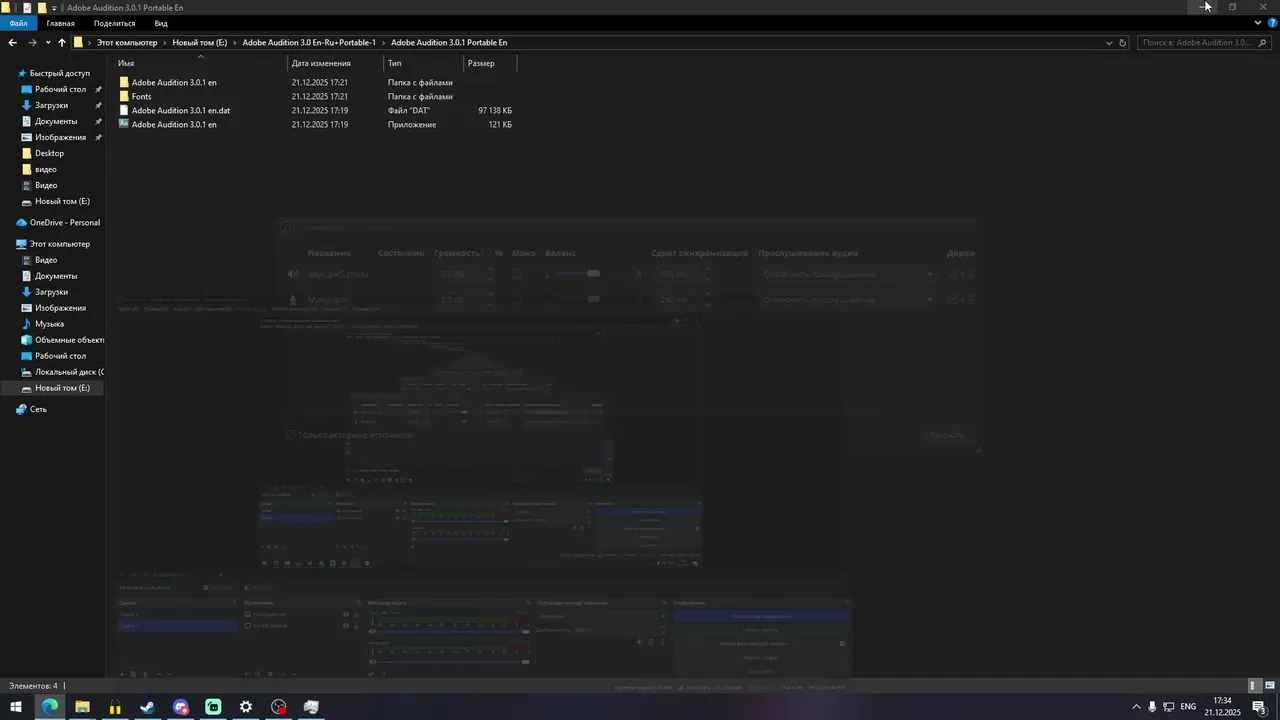Refresh the current folder
This screenshot has height=720, width=1280.
(x=1123, y=43)
